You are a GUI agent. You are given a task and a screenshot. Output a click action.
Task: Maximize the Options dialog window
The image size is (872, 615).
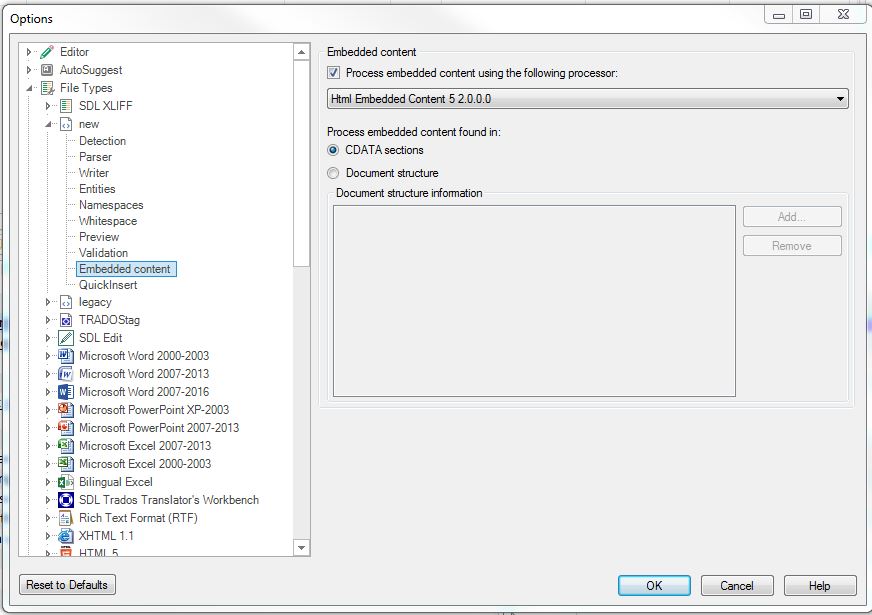pos(806,14)
